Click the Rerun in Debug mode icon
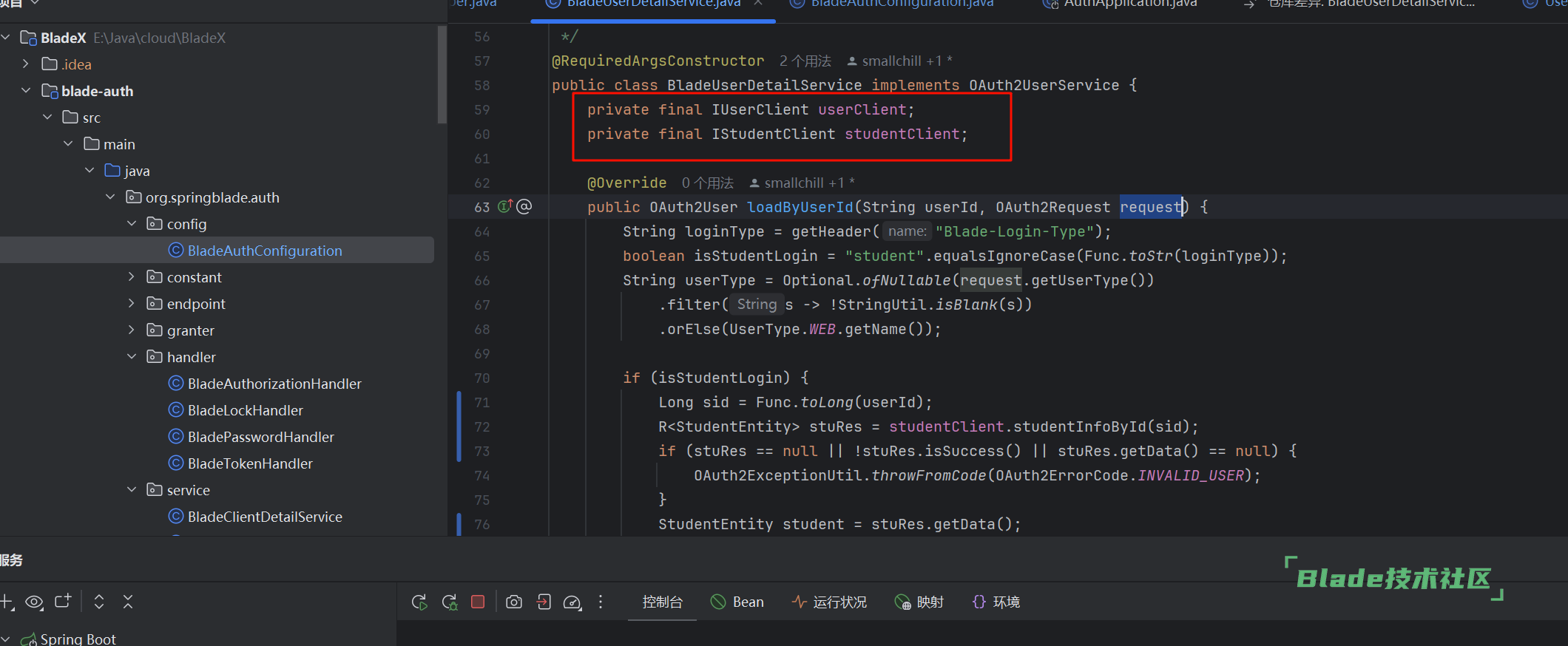 pos(449,602)
